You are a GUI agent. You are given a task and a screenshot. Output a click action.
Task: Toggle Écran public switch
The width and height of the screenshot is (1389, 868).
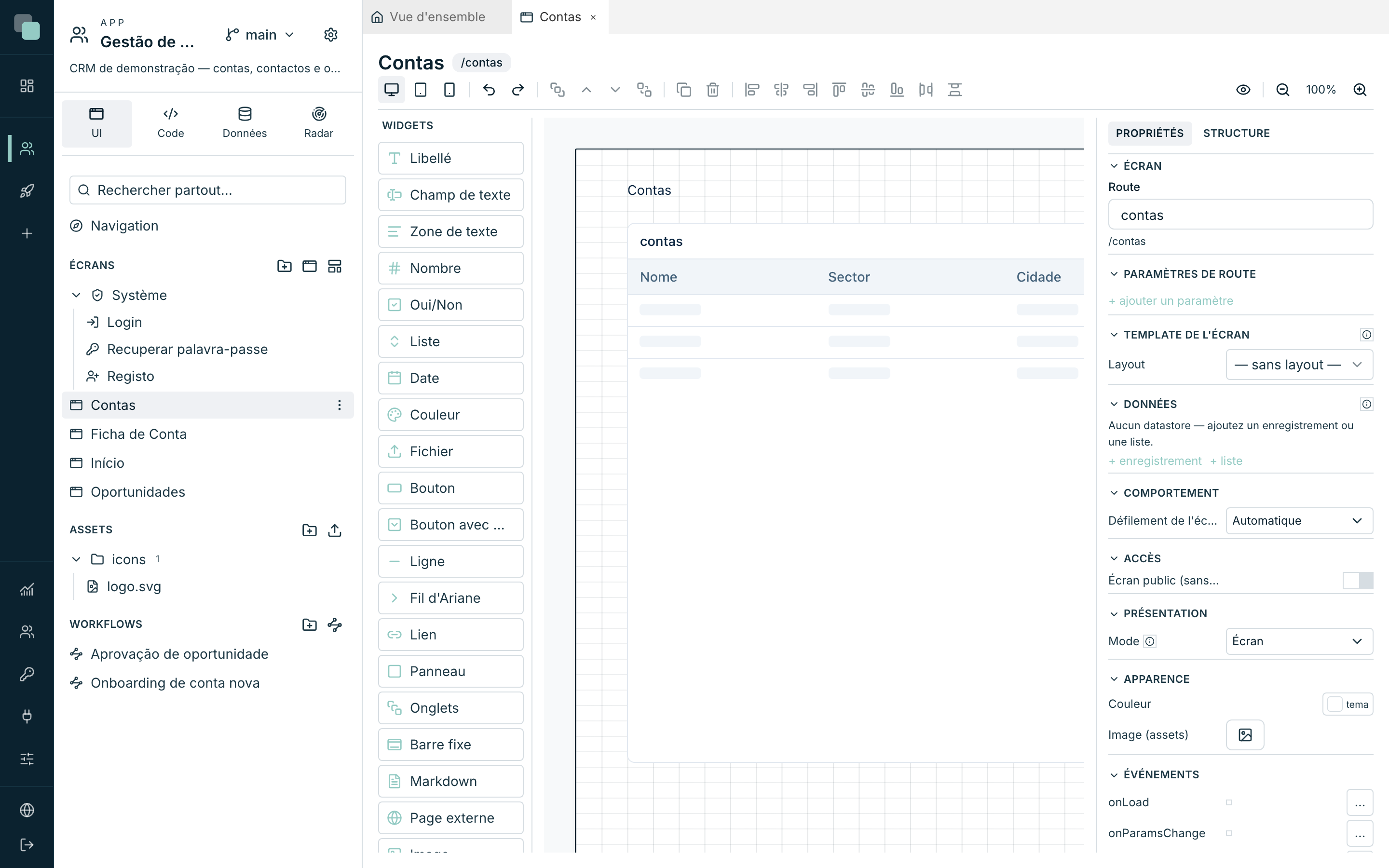[x=1358, y=581]
